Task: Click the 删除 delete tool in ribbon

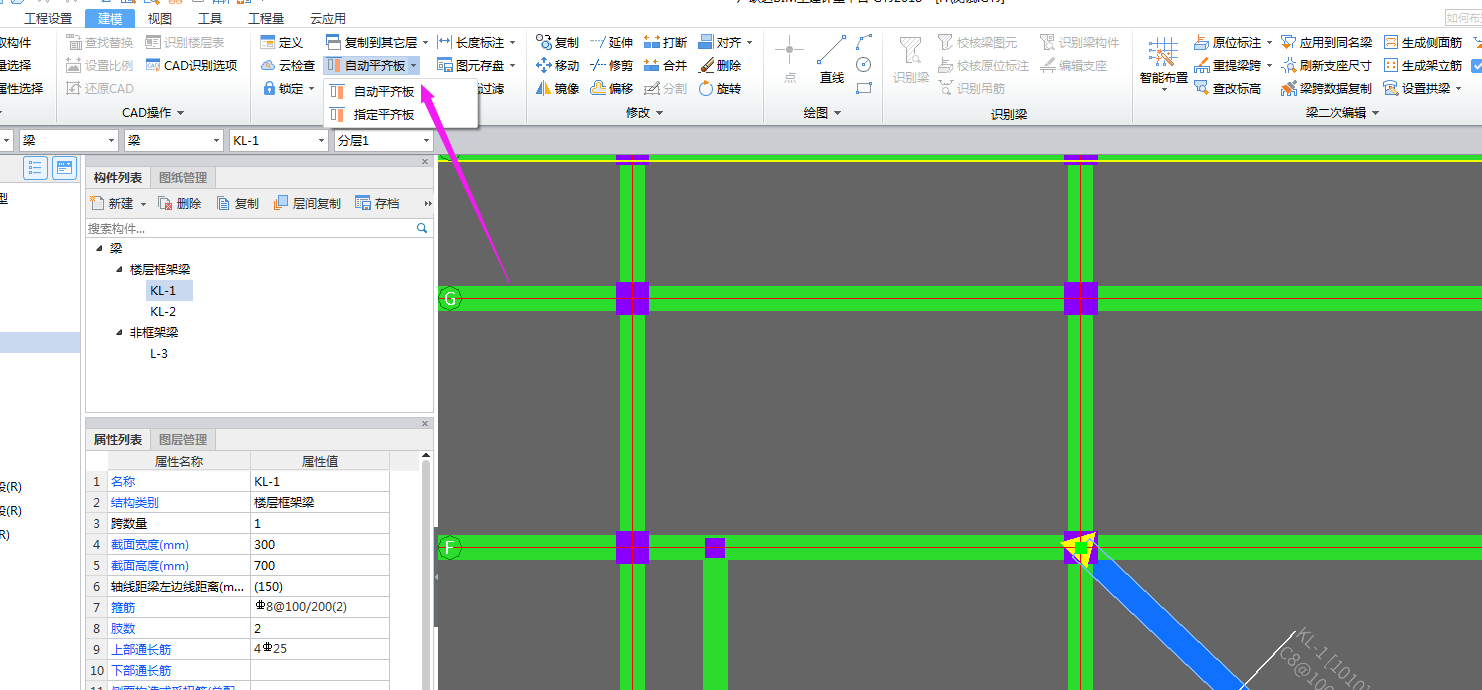Action: tap(719, 65)
